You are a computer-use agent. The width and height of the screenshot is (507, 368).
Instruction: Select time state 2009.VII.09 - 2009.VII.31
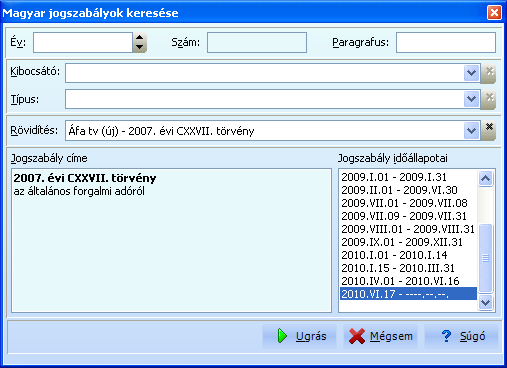point(408,216)
